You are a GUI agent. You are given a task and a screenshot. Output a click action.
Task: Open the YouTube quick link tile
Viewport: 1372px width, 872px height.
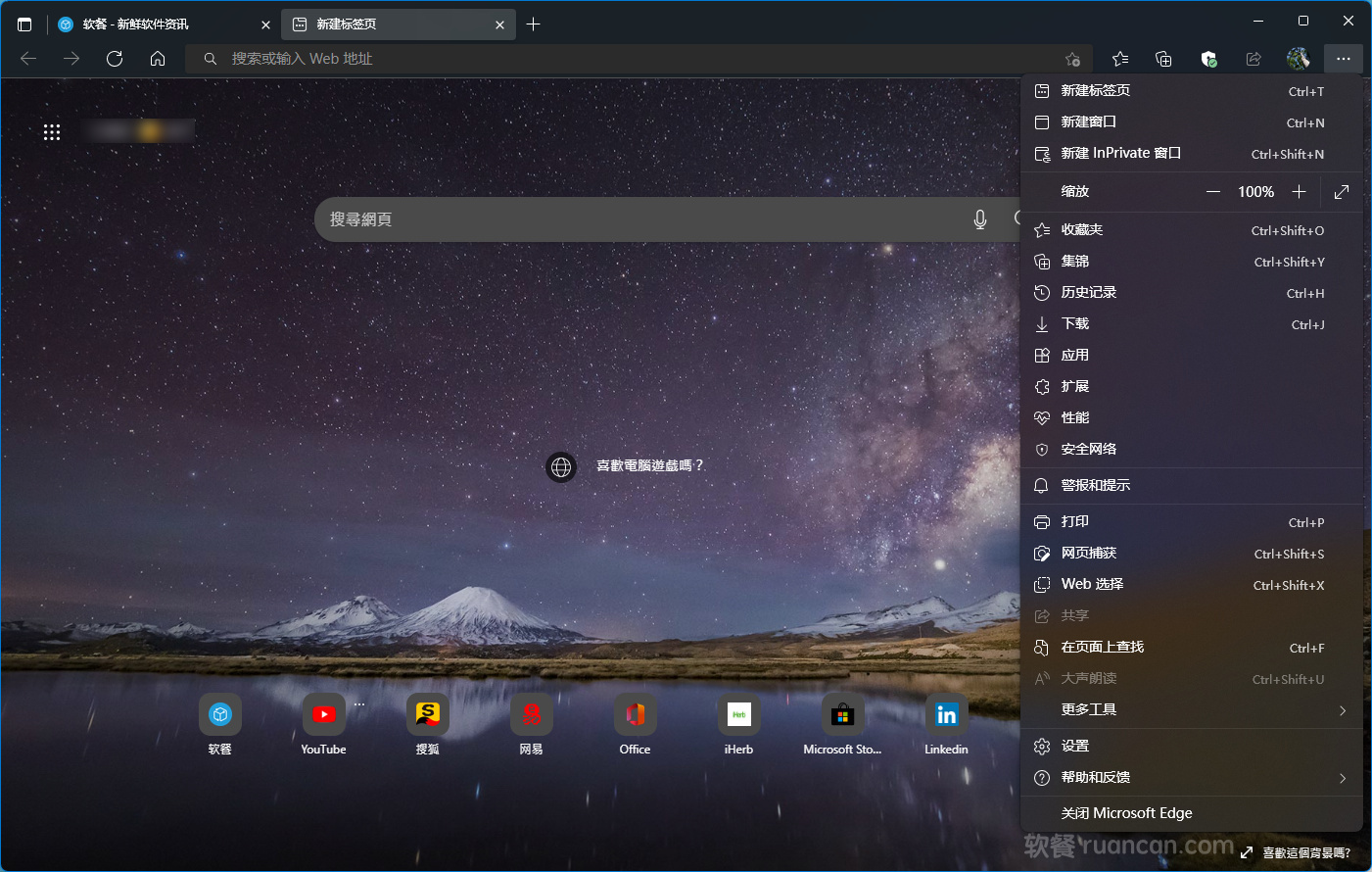click(x=323, y=715)
